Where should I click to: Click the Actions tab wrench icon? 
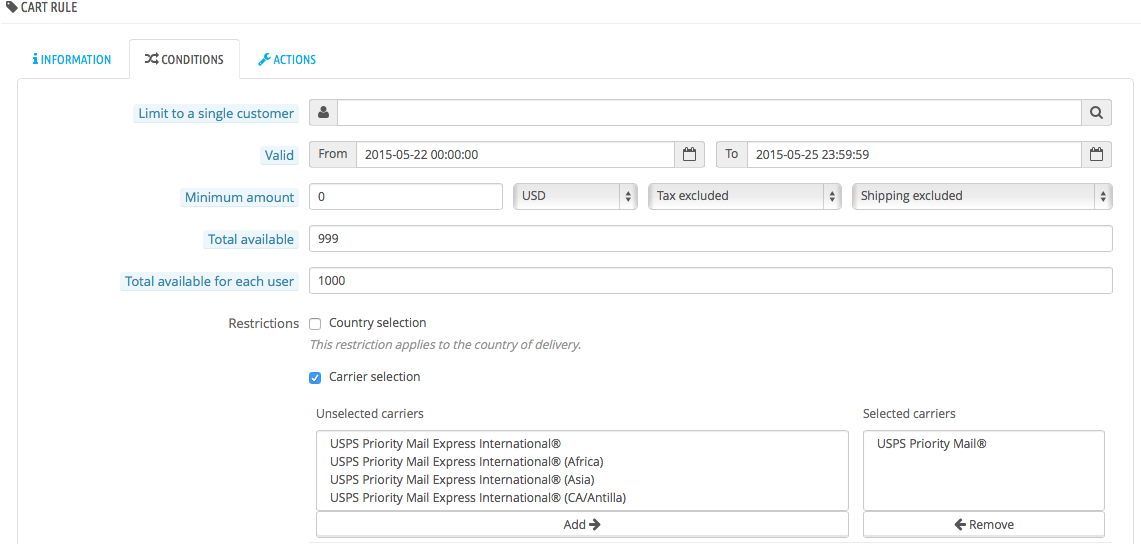tap(264, 60)
